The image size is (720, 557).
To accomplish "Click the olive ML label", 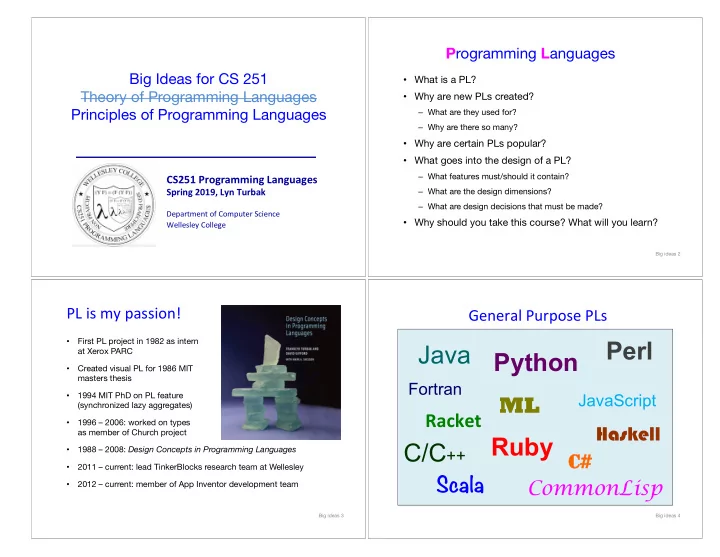I will pos(519,405).
